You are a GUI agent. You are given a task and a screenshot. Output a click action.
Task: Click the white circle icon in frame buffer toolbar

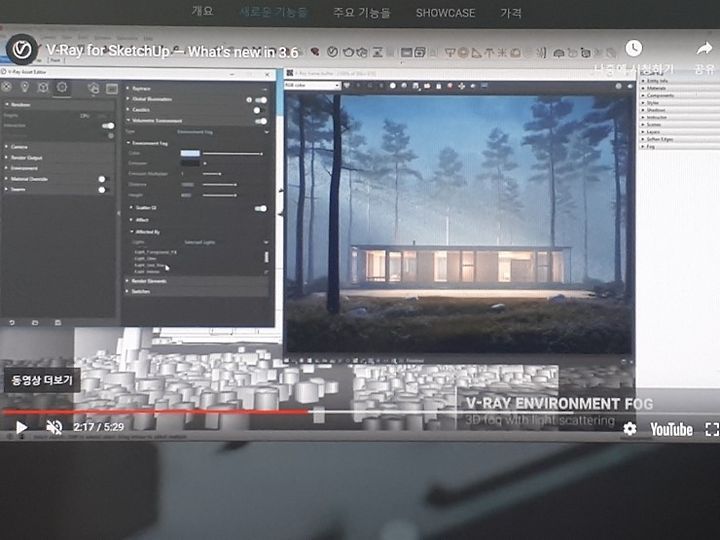point(393,86)
